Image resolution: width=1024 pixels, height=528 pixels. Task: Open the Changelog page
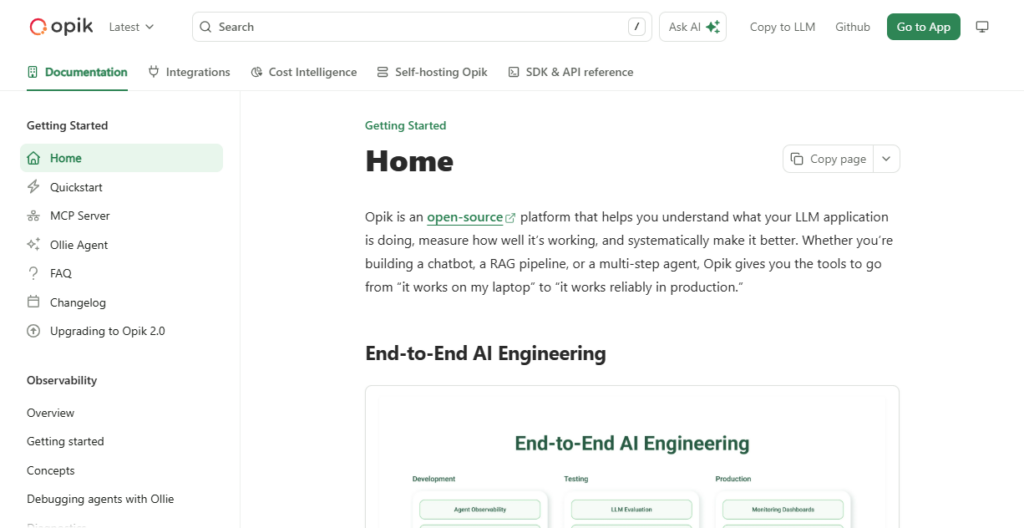pos(121,302)
